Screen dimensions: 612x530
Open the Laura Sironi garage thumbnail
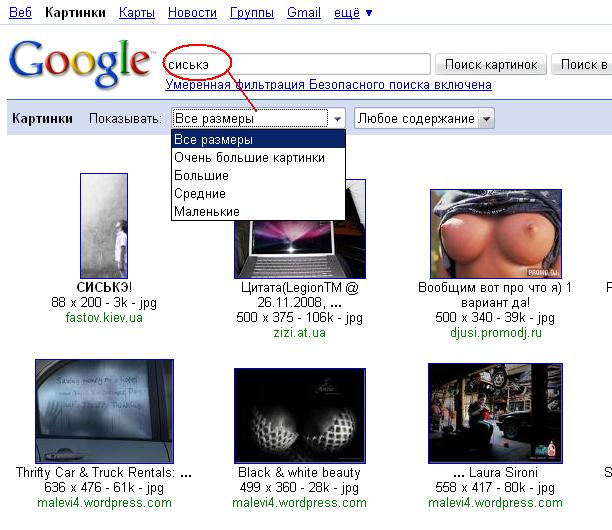(495, 413)
